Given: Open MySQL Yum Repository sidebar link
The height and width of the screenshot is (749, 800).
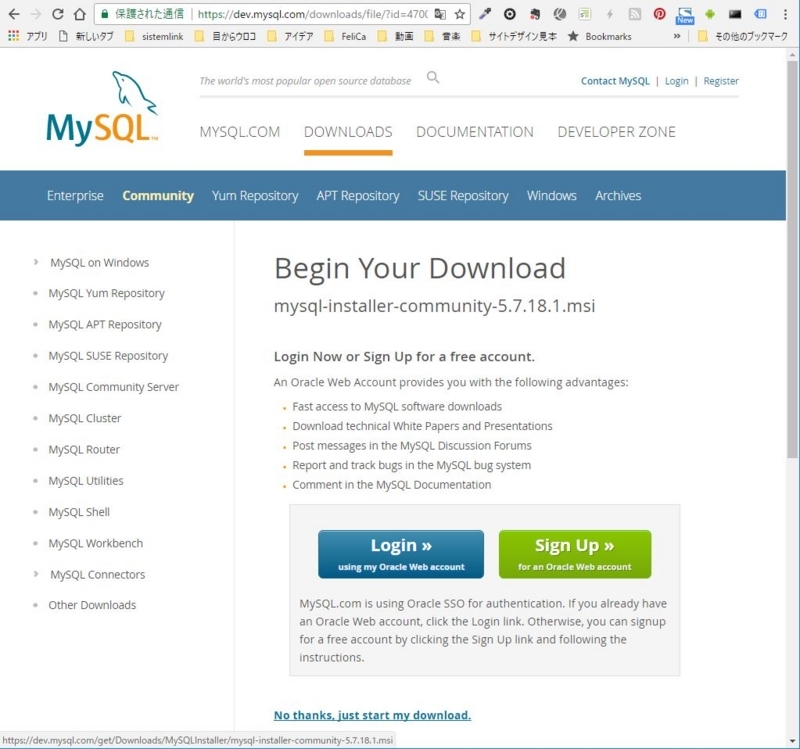Looking at the screenshot, I should pos(107,293).
